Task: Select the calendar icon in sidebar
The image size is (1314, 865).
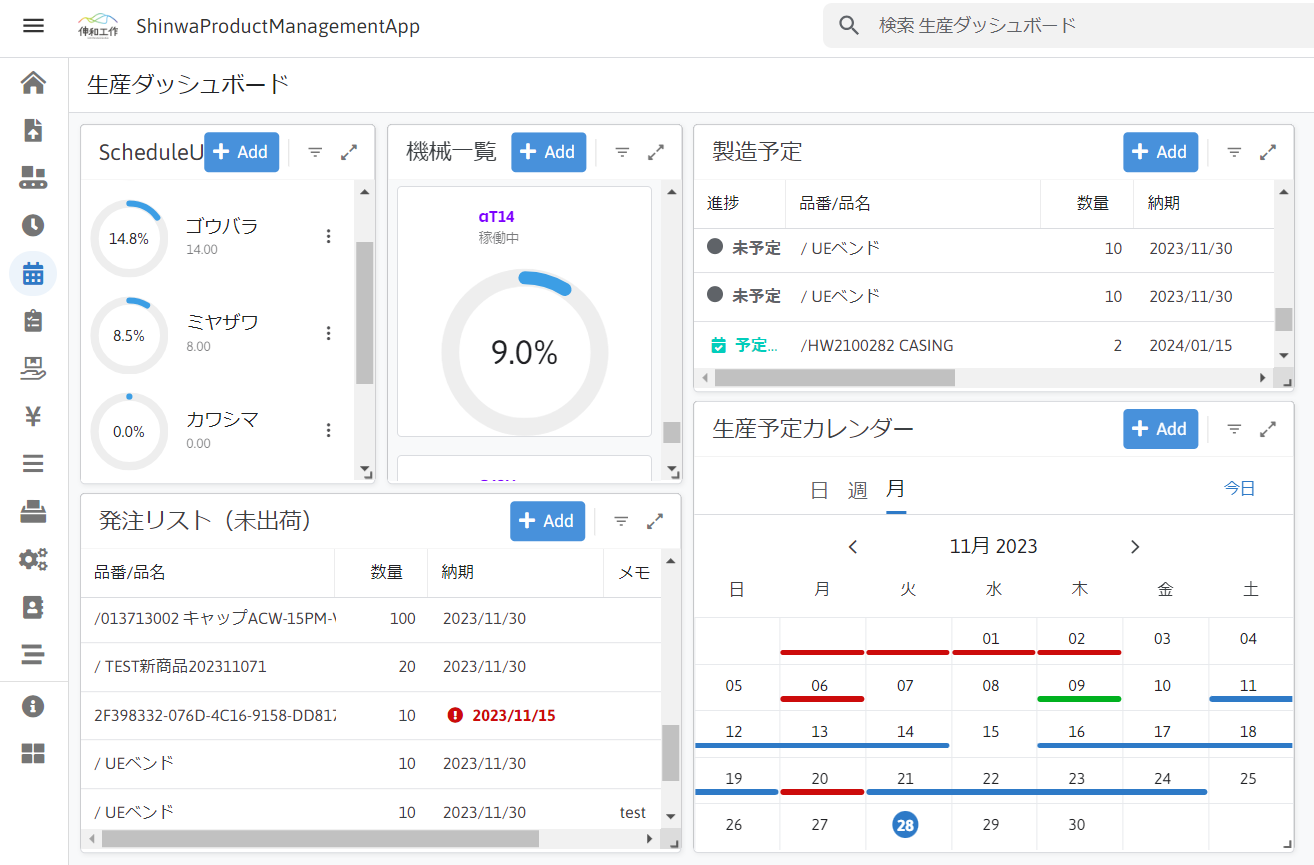Action: (x=33, y=273)
